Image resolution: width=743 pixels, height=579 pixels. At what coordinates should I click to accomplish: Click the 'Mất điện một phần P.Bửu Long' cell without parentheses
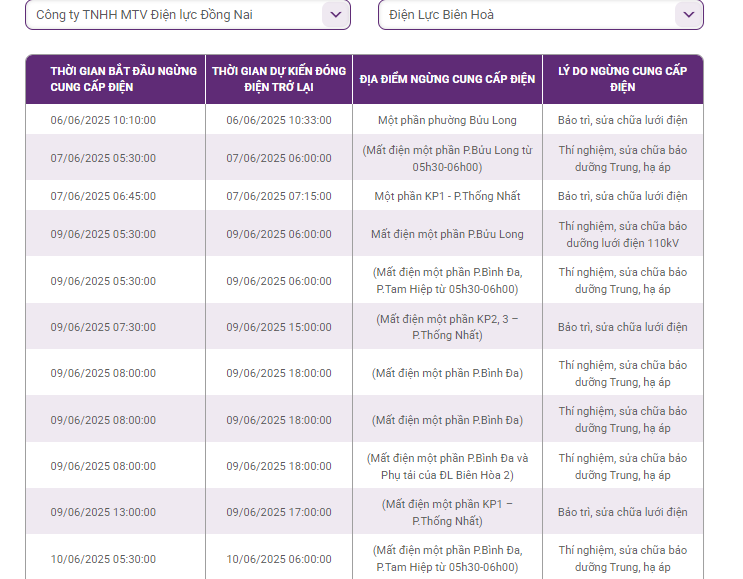point(447,234)
